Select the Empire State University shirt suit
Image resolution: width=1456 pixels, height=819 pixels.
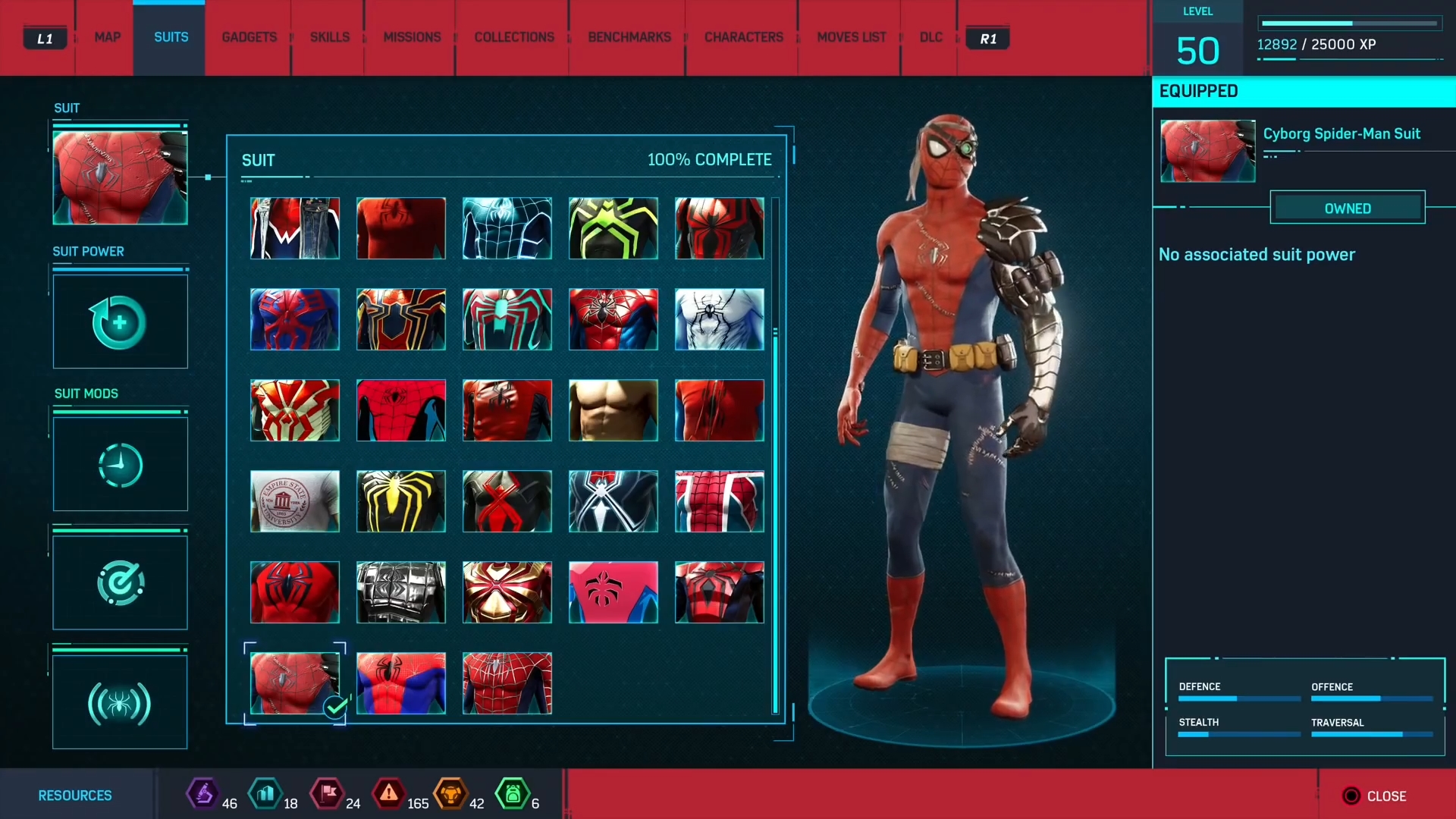point(295,501)
